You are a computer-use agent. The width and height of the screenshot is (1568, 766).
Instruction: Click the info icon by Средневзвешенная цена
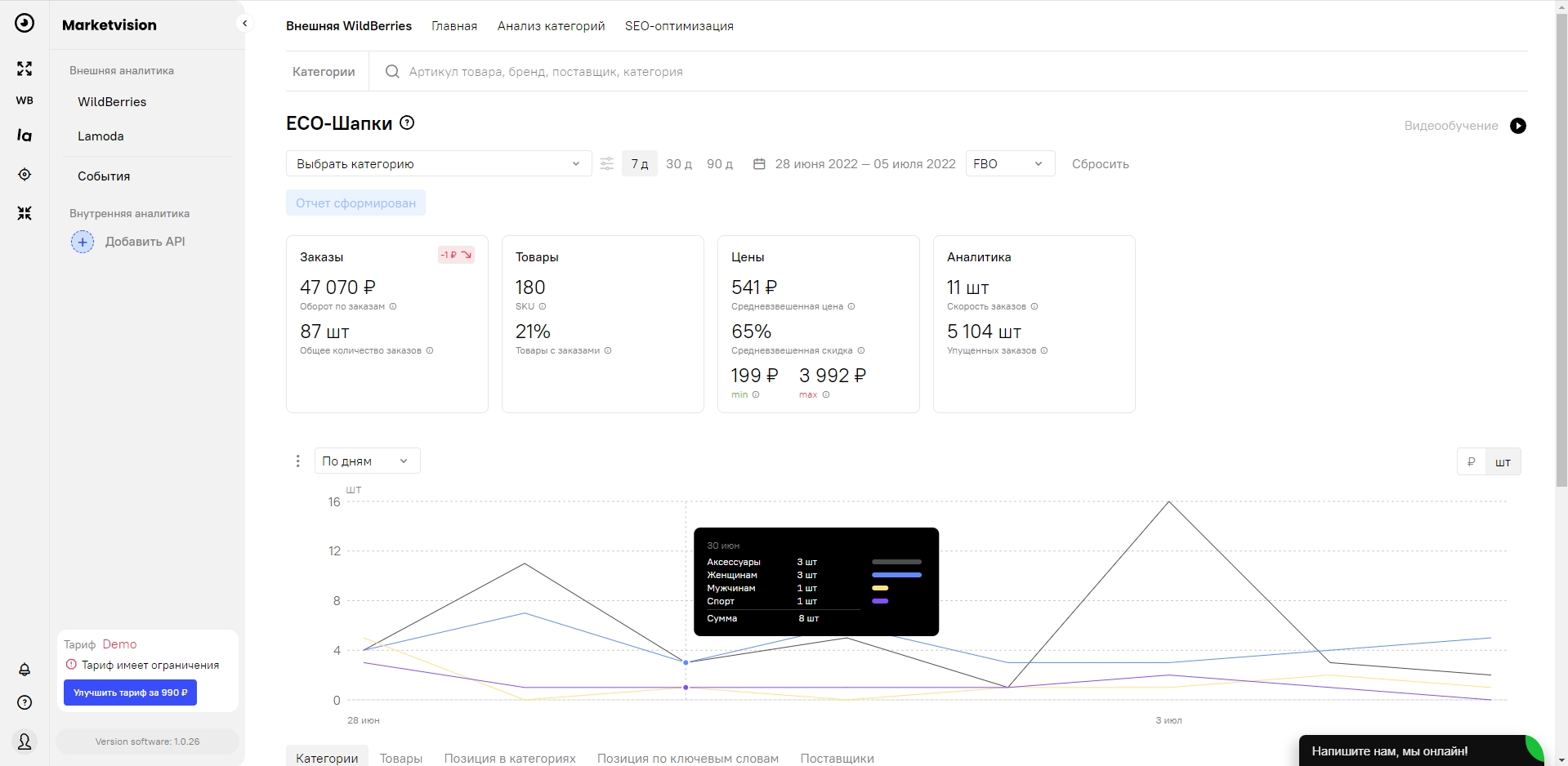coord(851,307)
